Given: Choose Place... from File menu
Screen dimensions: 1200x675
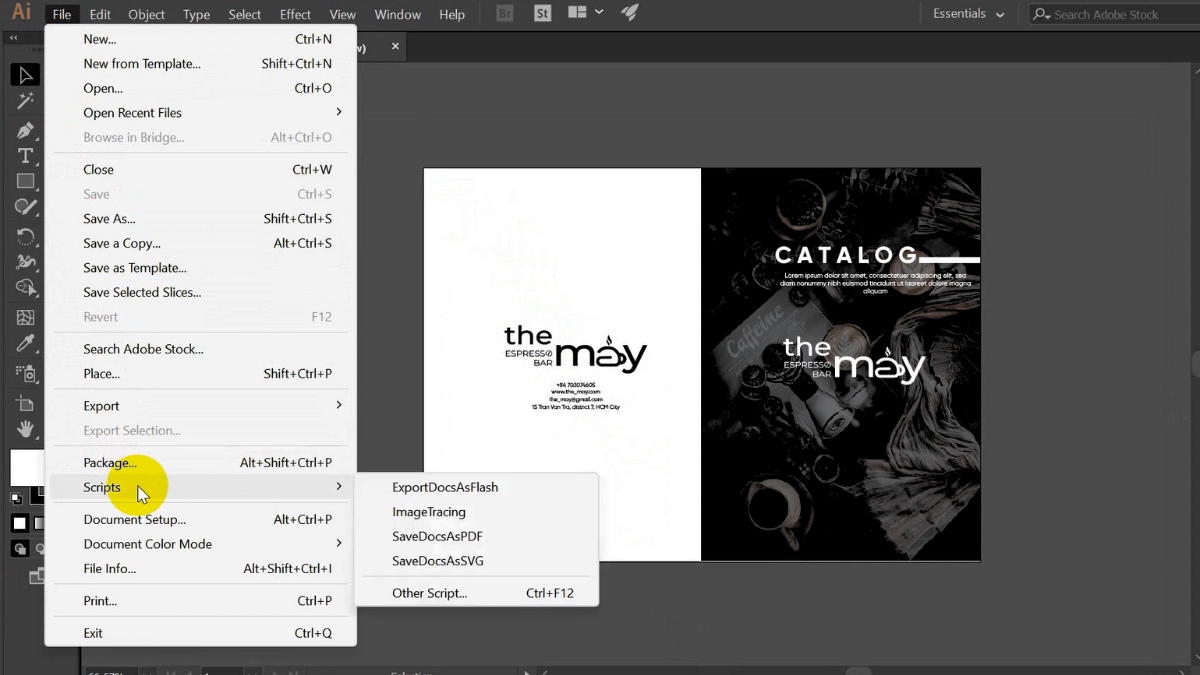Looking at the screenshot, I should pyautogui.click(x=200, y=374).
